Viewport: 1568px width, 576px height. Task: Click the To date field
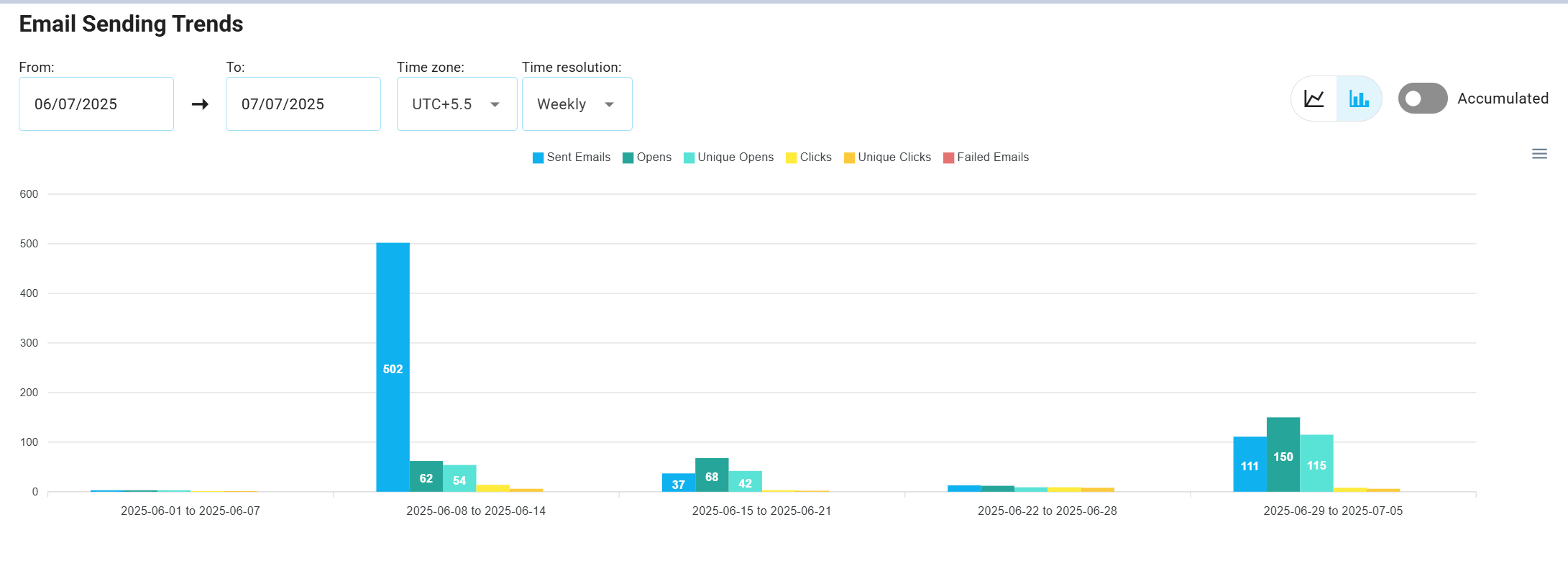(303, 104)
